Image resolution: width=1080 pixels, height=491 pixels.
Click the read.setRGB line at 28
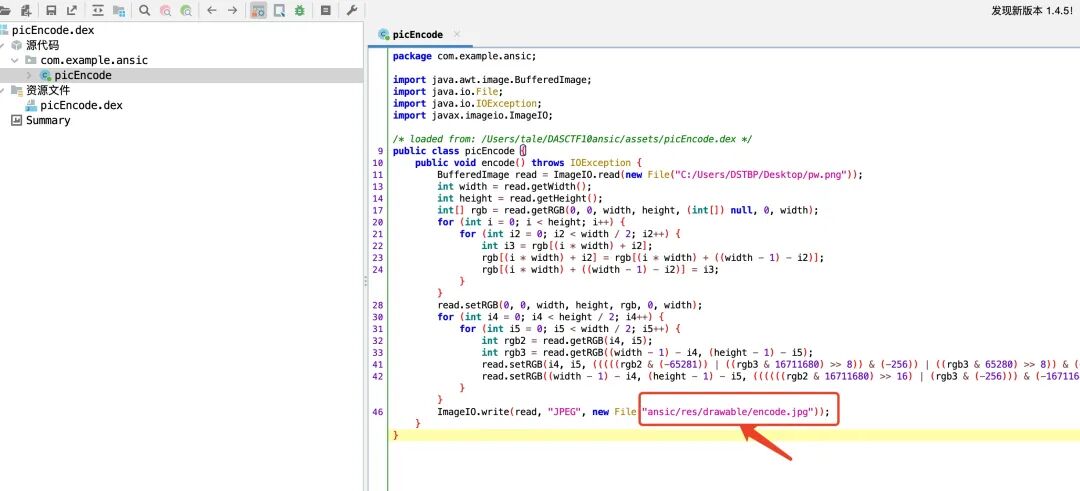coord(570,304)
